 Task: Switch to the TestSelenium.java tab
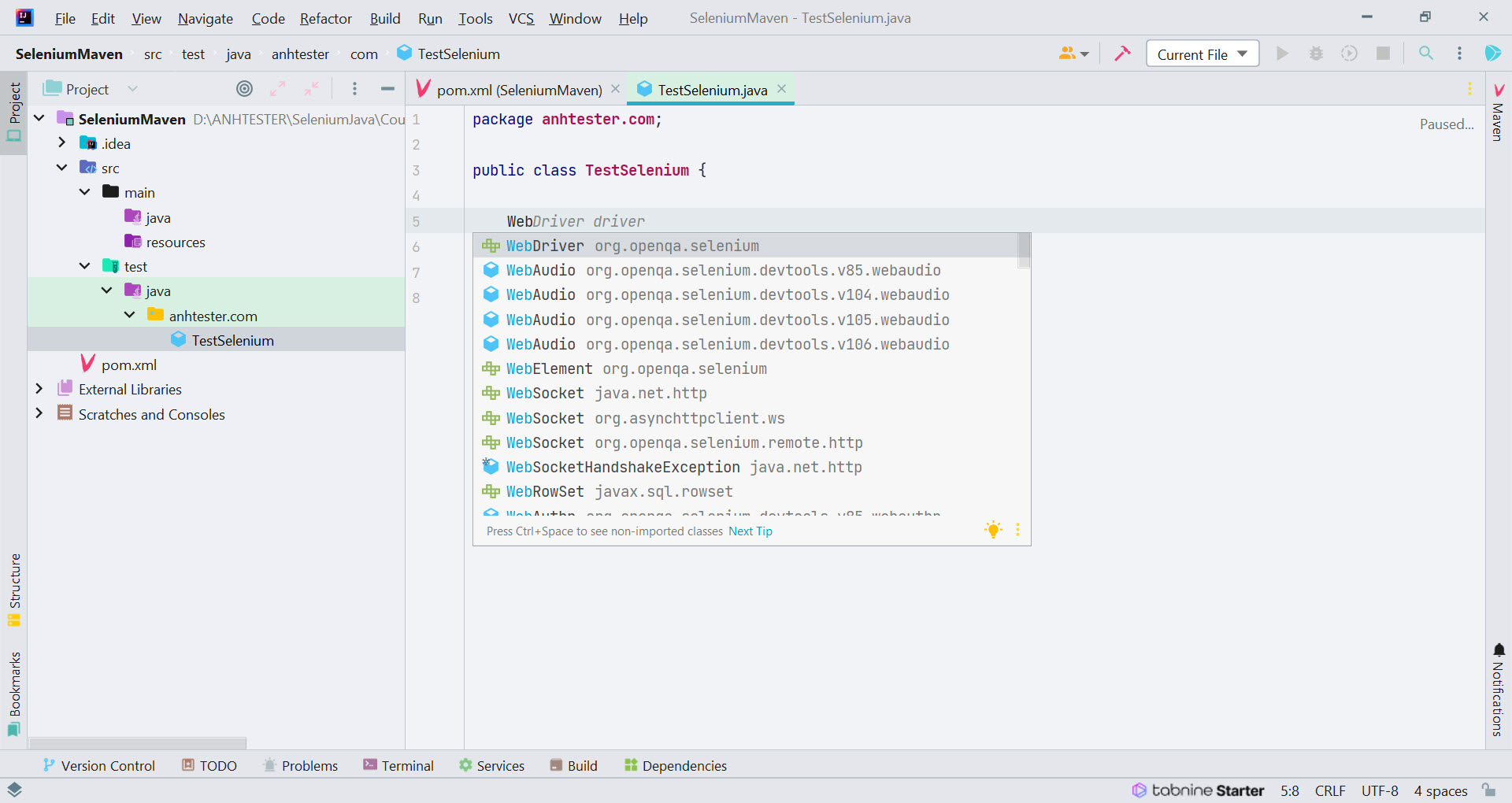(x=710, y=90)
